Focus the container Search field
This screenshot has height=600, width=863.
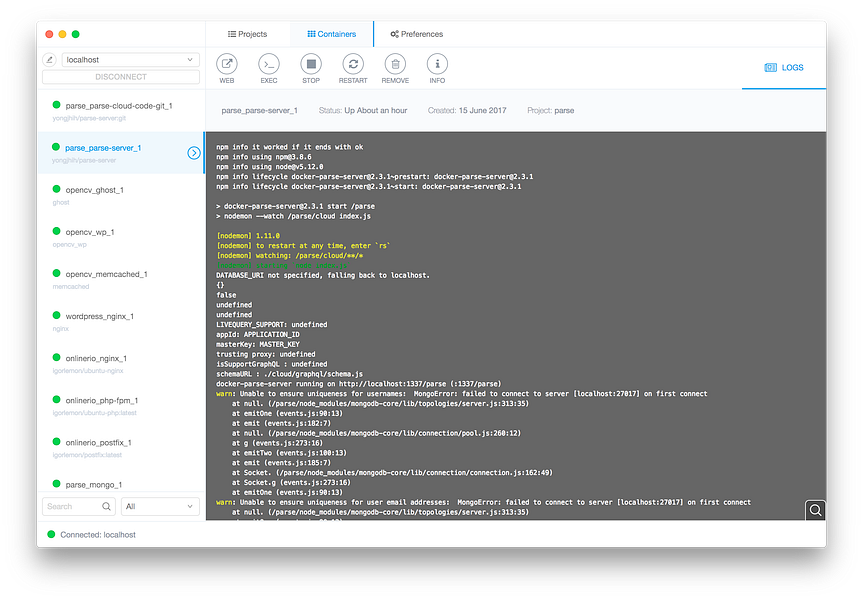pyautogui.click(x=79, y=506)
